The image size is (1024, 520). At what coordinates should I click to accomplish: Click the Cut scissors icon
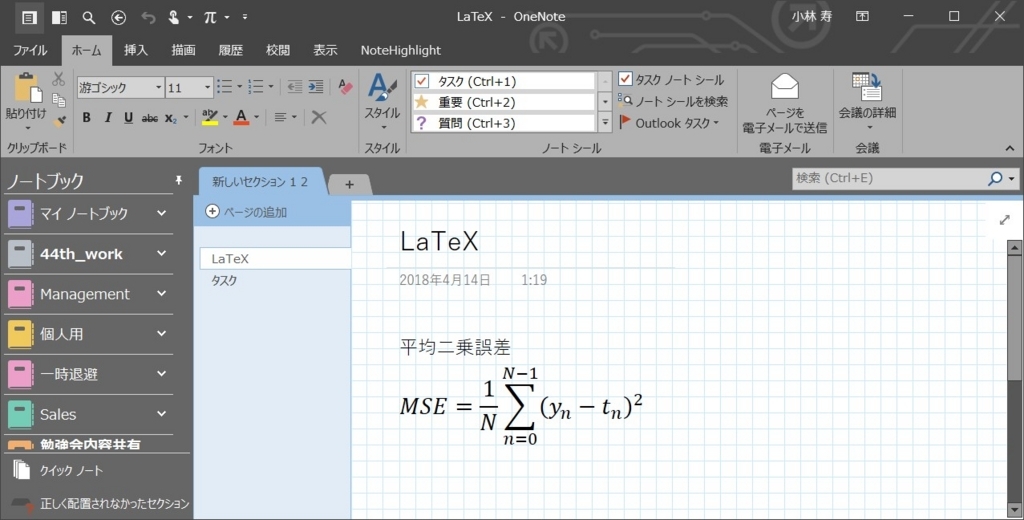tap(58, 79)
